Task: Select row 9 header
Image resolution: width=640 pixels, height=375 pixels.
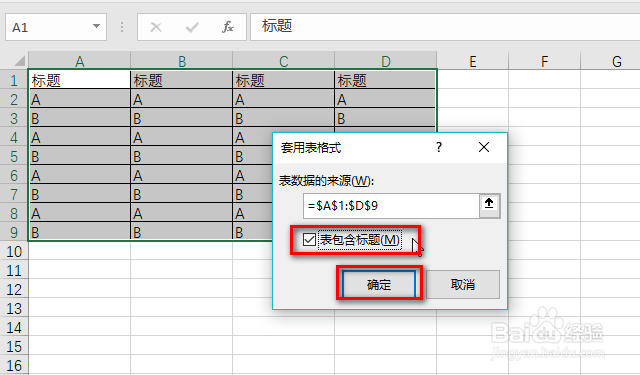Action: [x=14, y=232]
